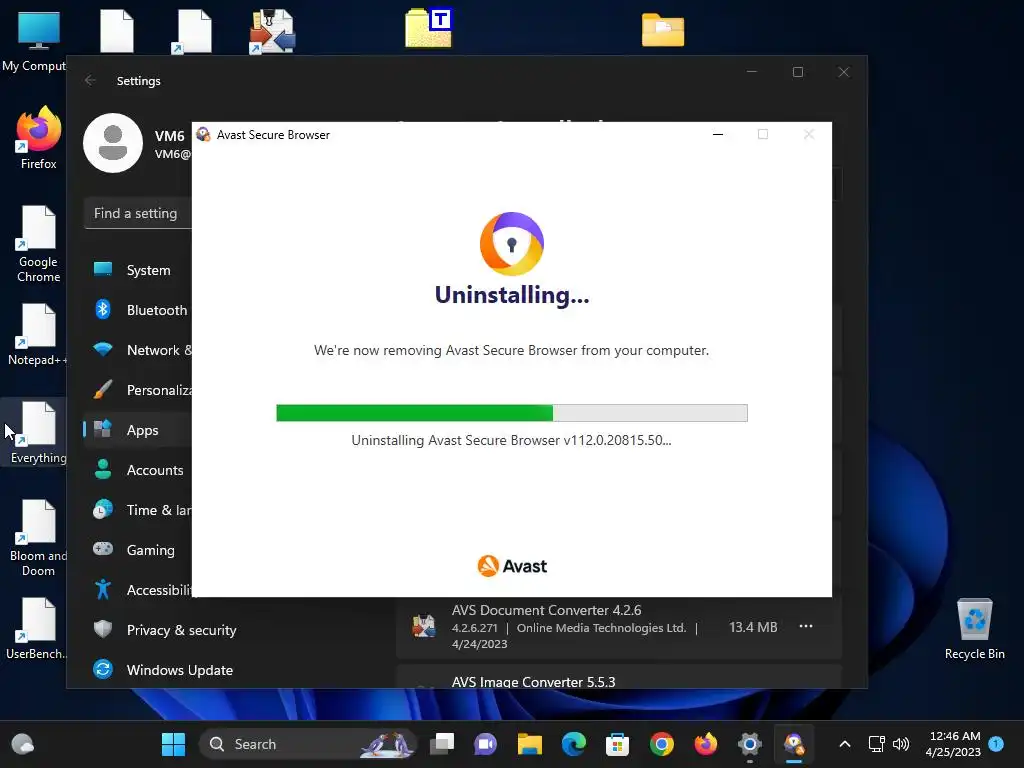Minimize the Avast Secure Browser uninstaller
This screenshot has width=1024, height=768.
click(x=718, y=135)
